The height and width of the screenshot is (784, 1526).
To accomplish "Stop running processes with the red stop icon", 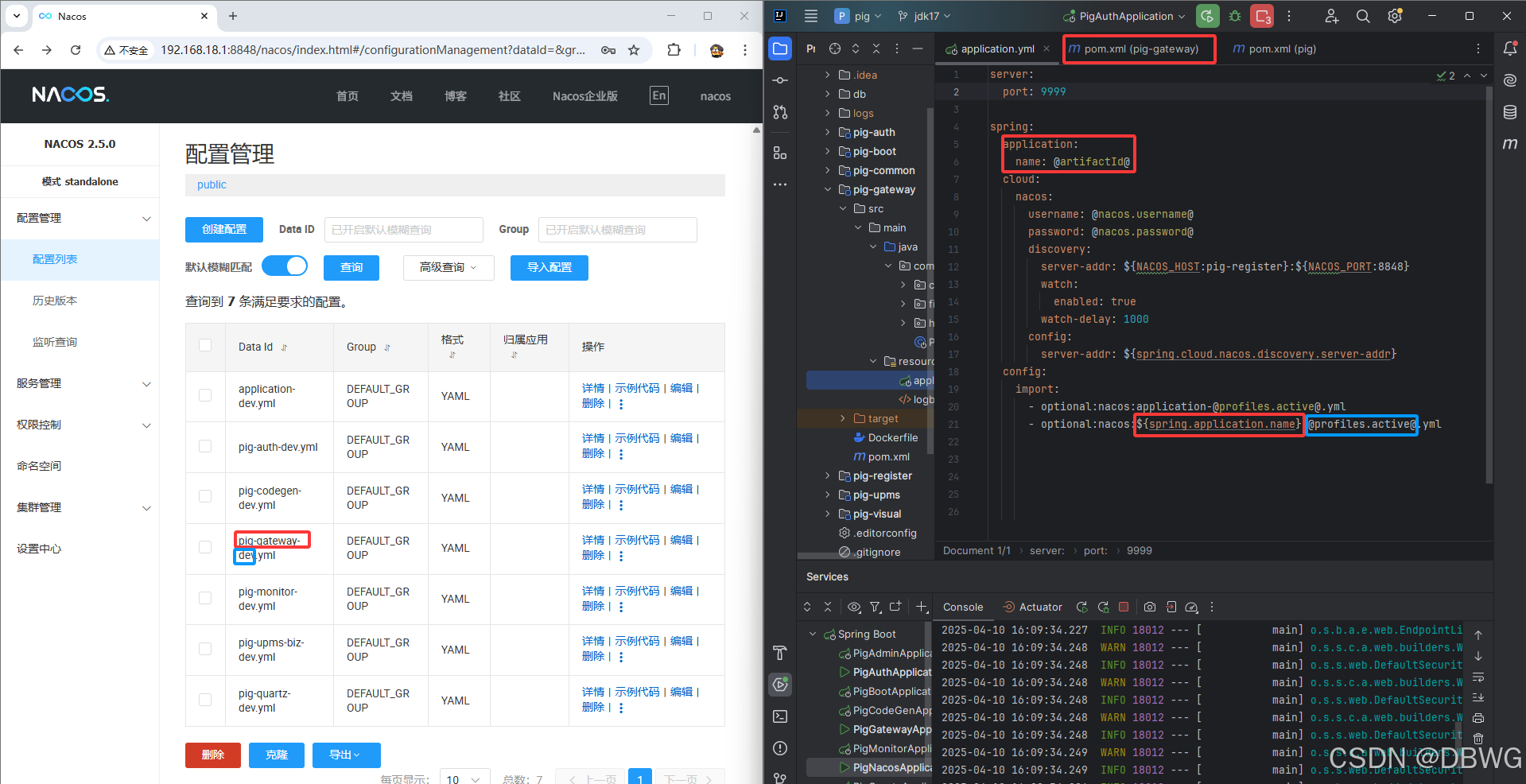I will (1262, 16).
